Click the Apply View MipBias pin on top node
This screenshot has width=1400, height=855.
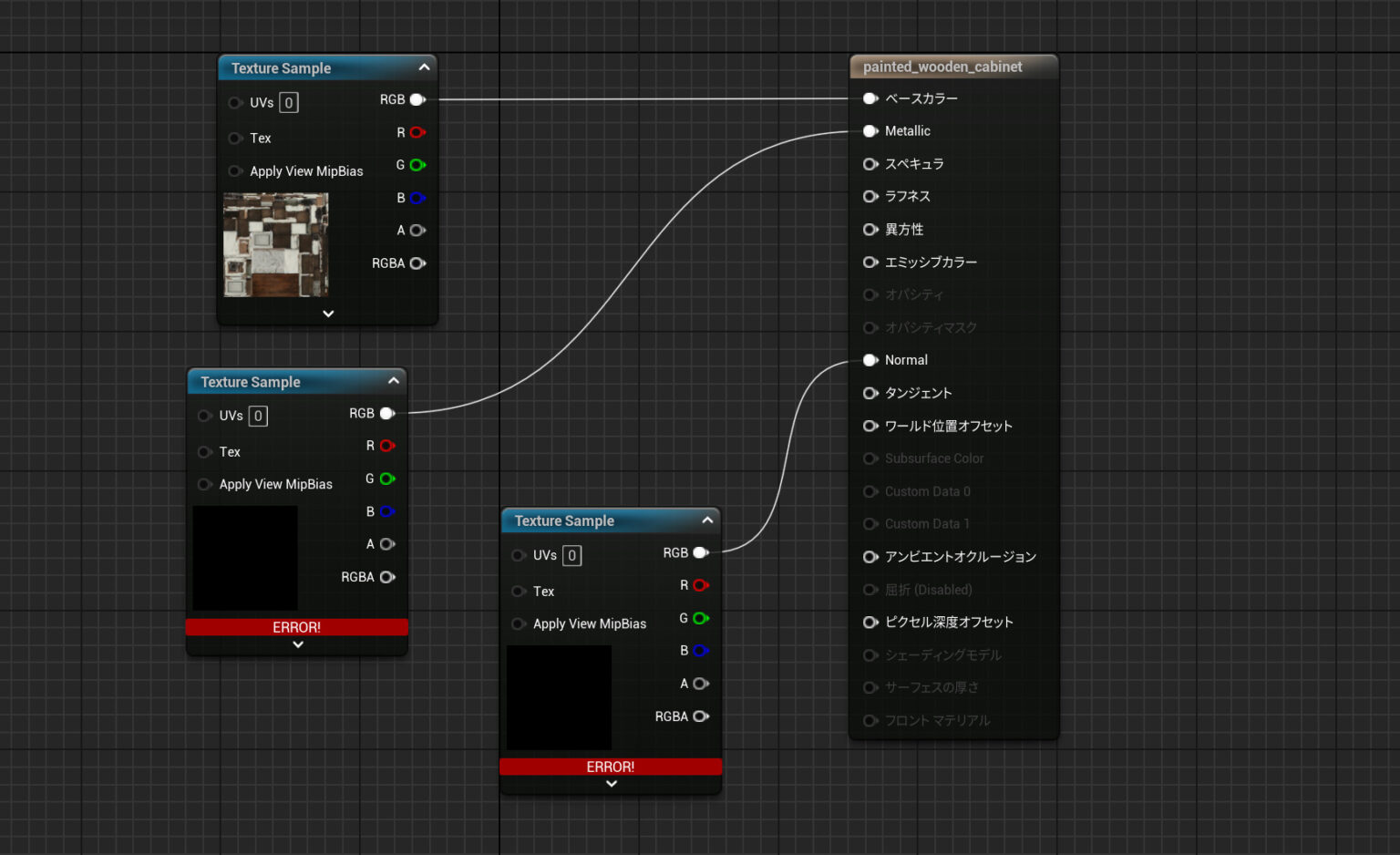(x=234, y=170)
